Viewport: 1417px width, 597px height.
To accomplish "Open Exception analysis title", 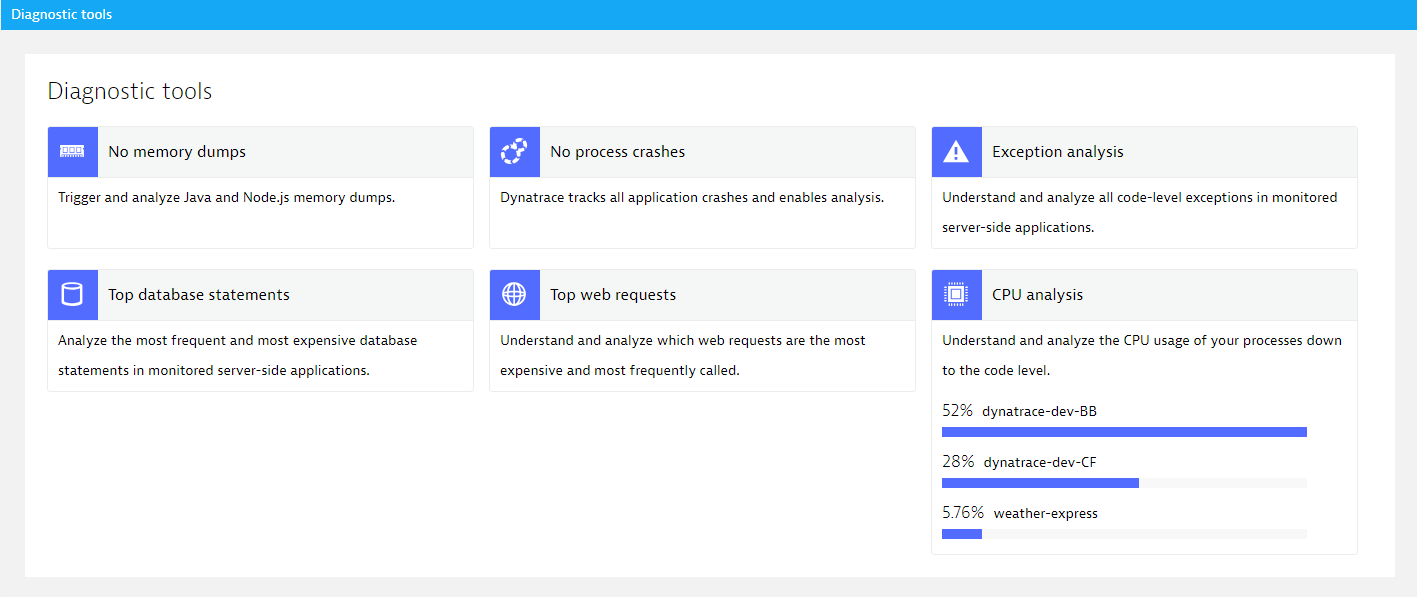I will point(1058,152).
